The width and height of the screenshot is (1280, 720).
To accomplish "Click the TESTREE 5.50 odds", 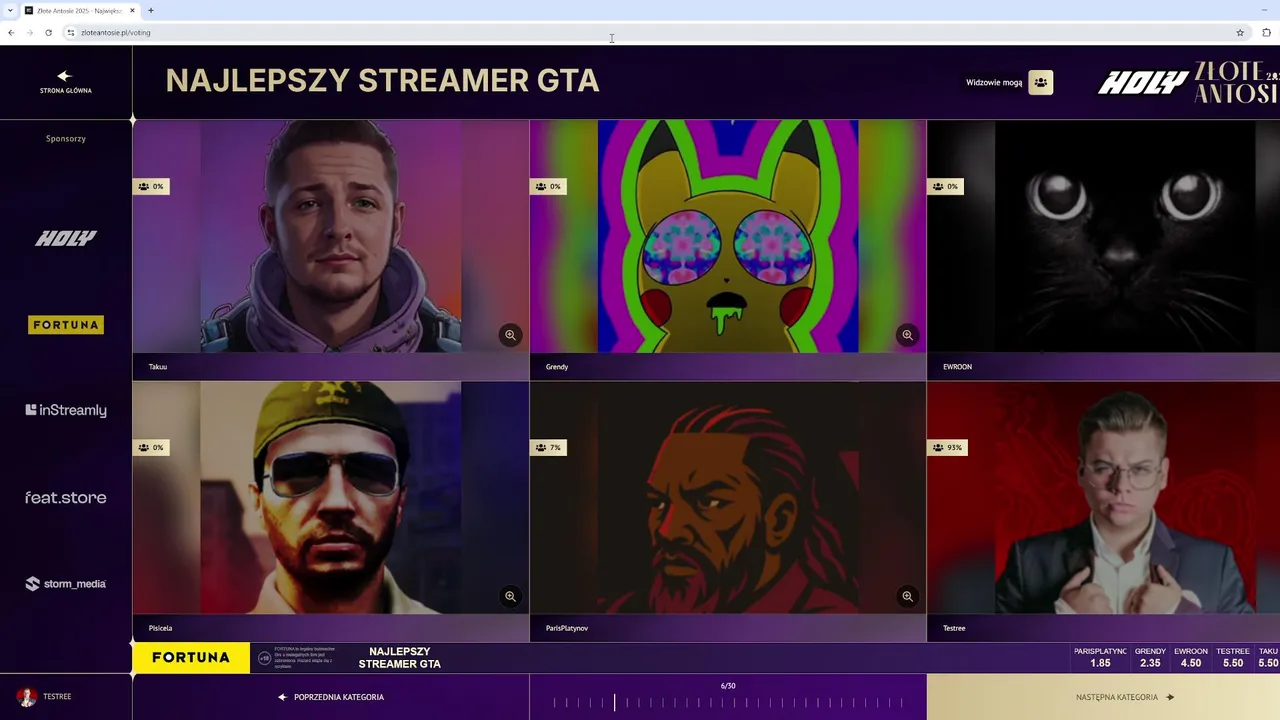I will pyautogui.click(x=1233, y=657).
